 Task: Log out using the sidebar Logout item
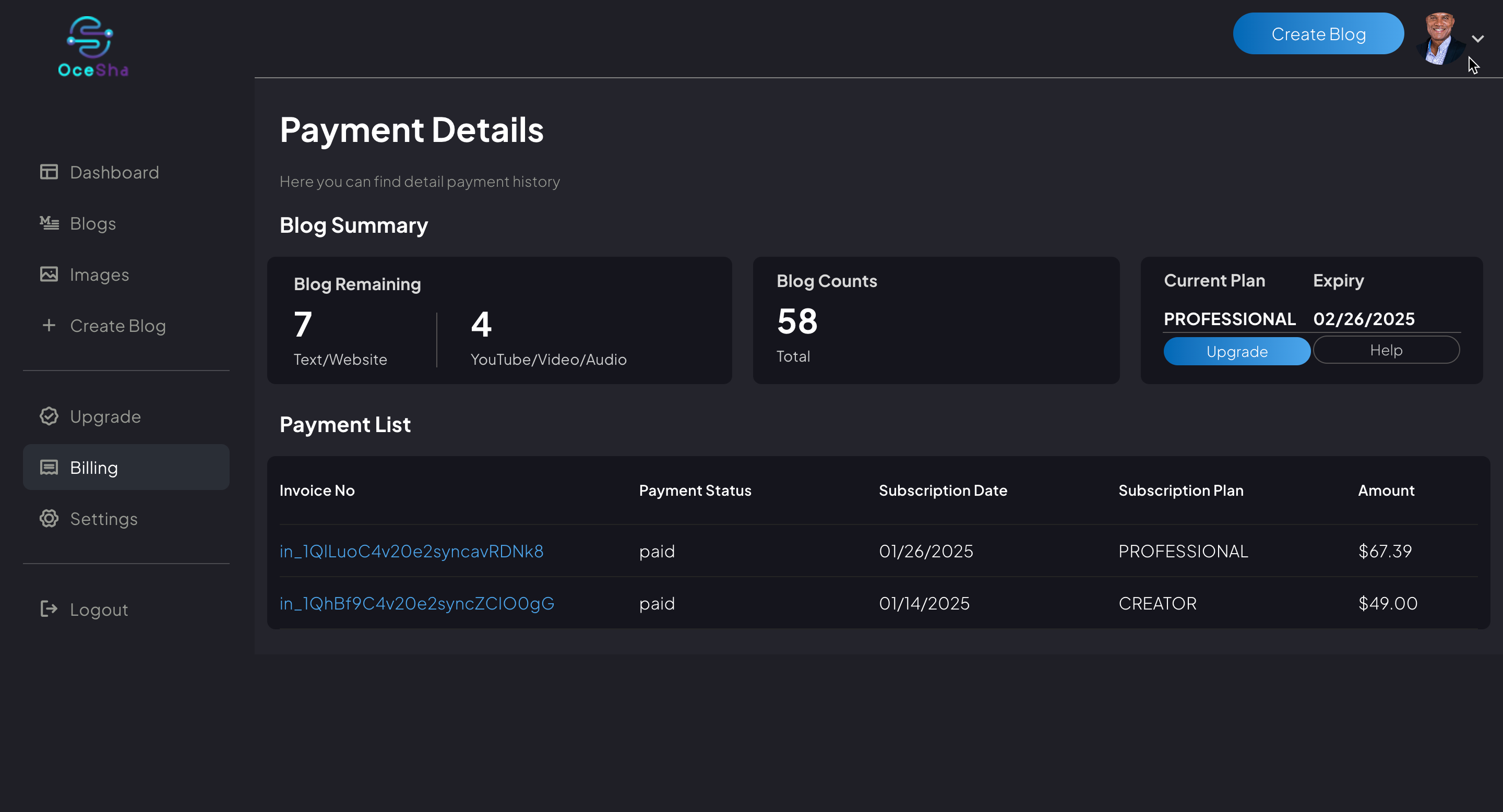tap(126, 610)
